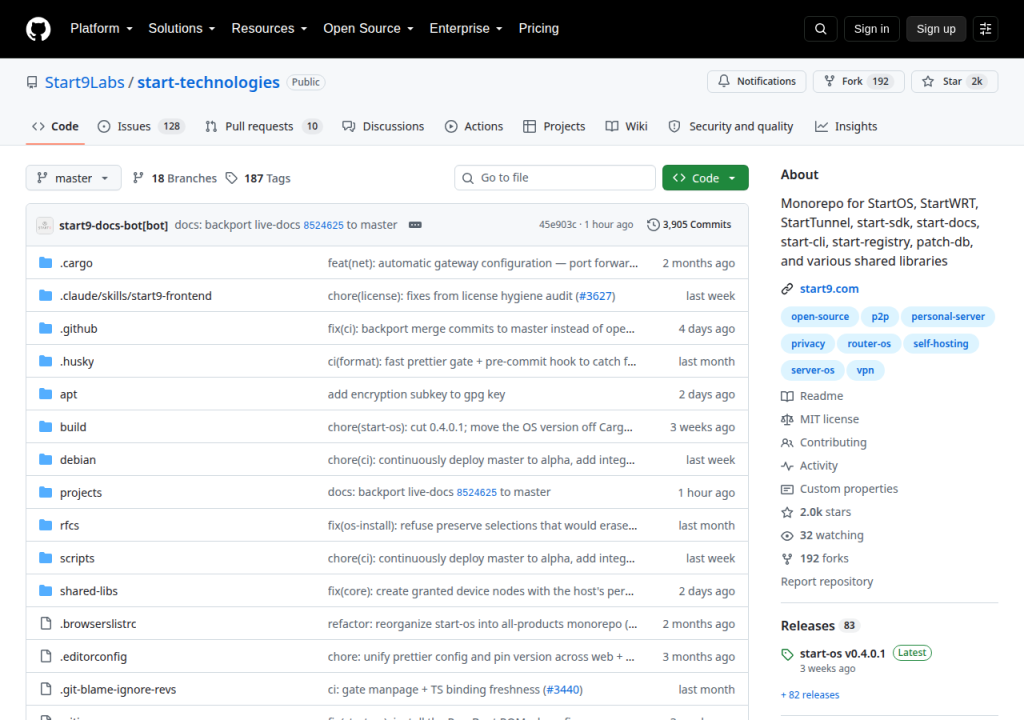This screenshot has height=720, width=1024.
Task: Open the build folder icon
Action: (45, 427)
